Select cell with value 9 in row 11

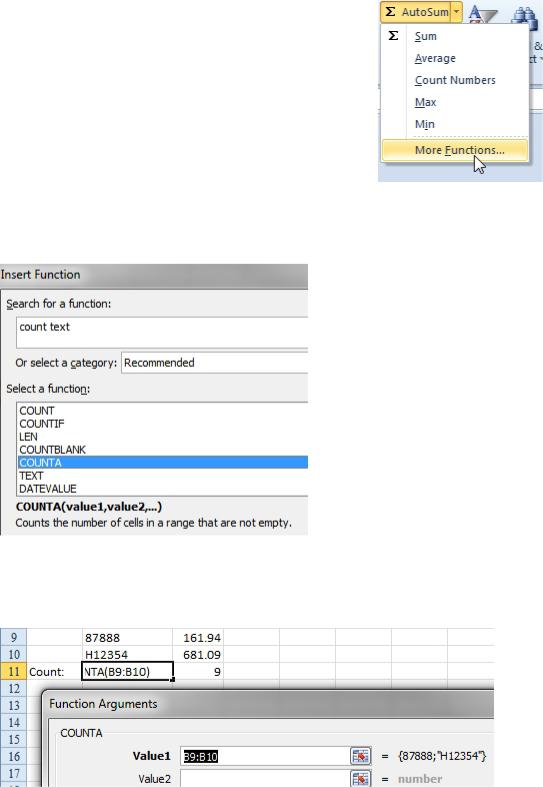click(198, 672)
